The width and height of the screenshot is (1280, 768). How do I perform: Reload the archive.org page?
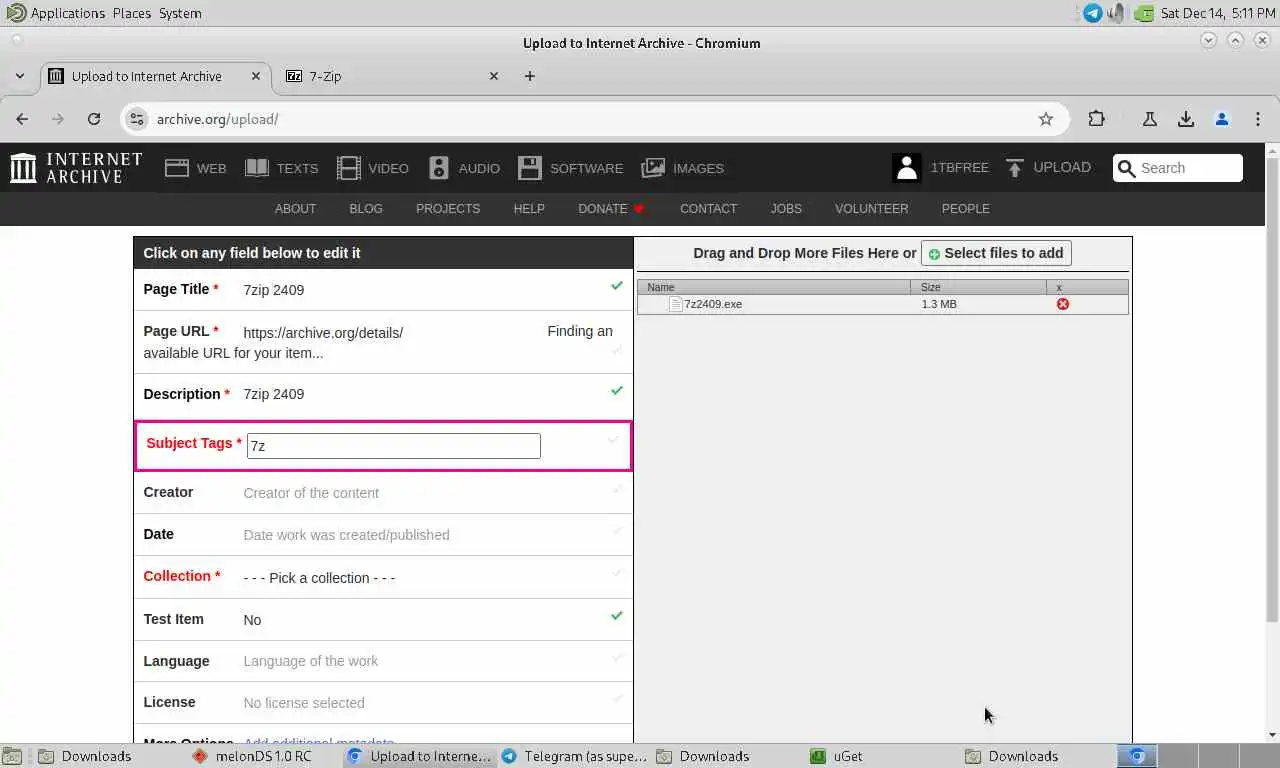(94, 119)
